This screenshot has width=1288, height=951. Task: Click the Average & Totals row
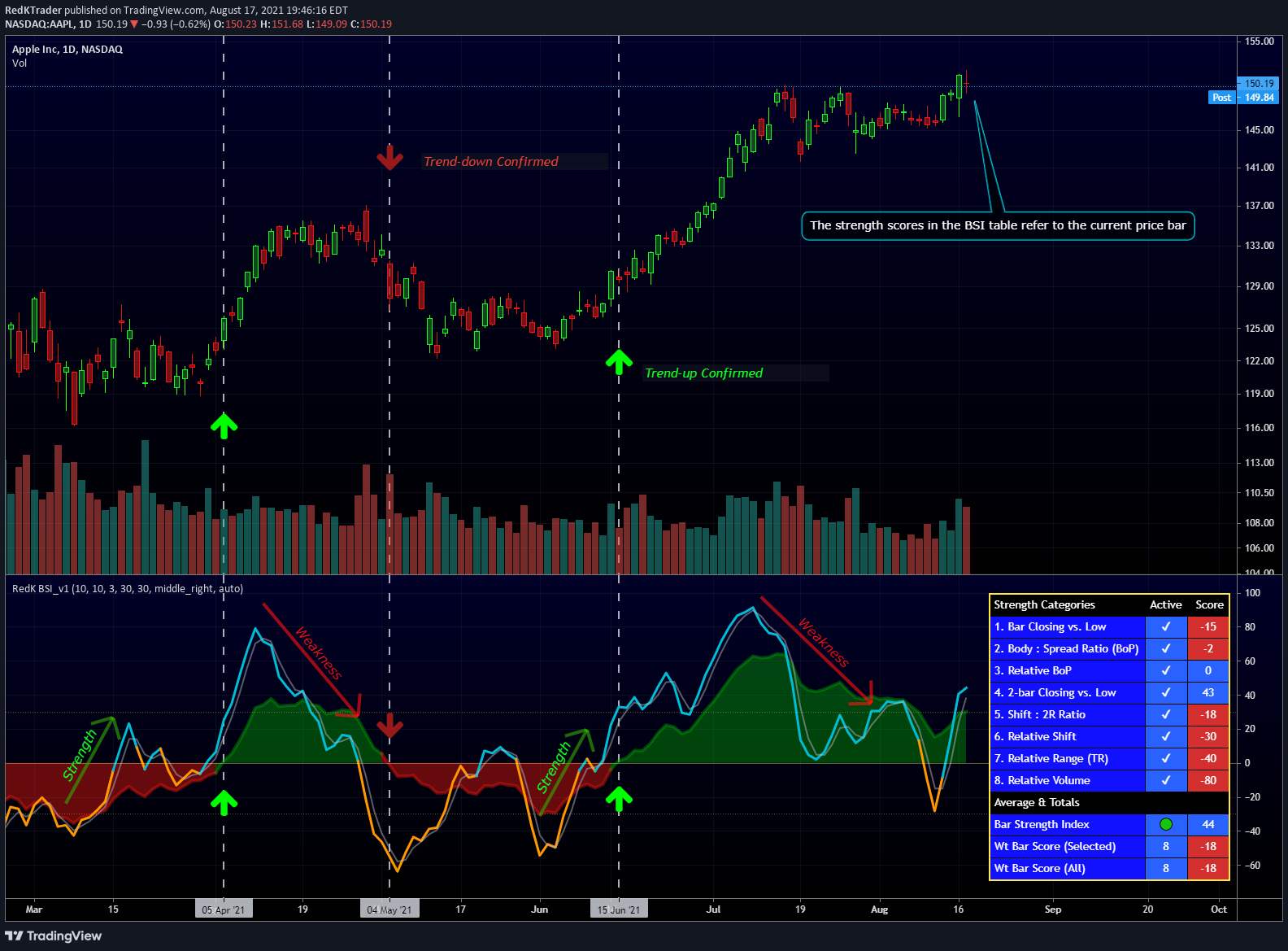pyautogui.click(x=1109, y=803)
